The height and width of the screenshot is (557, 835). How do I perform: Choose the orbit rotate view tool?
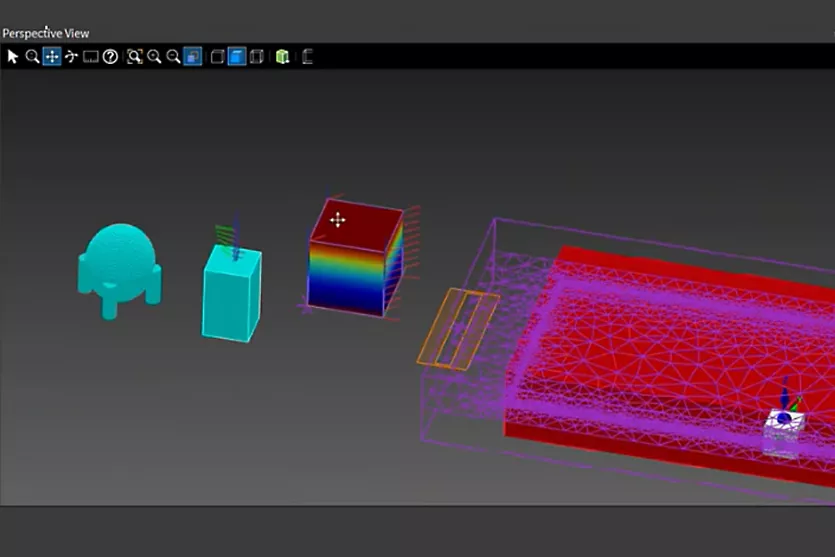pyautogui.click(x=71, y=57)
